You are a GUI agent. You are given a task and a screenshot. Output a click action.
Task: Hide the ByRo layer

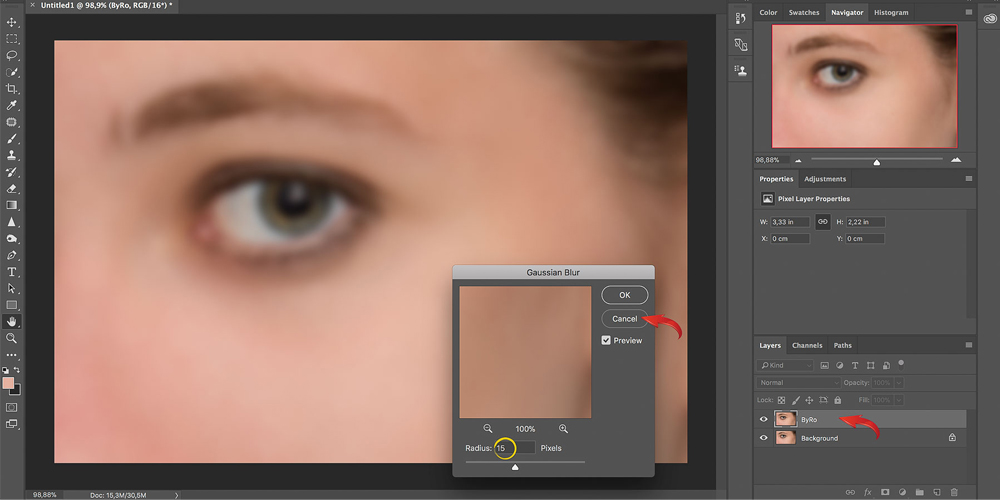pyautogui.click(x=763, y=420)
